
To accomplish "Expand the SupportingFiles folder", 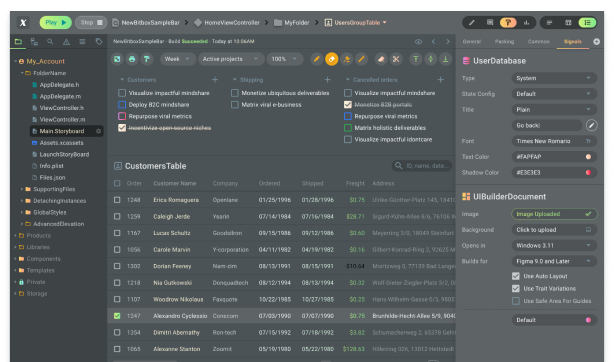I will pyautogui.click(x=22, y=189).
